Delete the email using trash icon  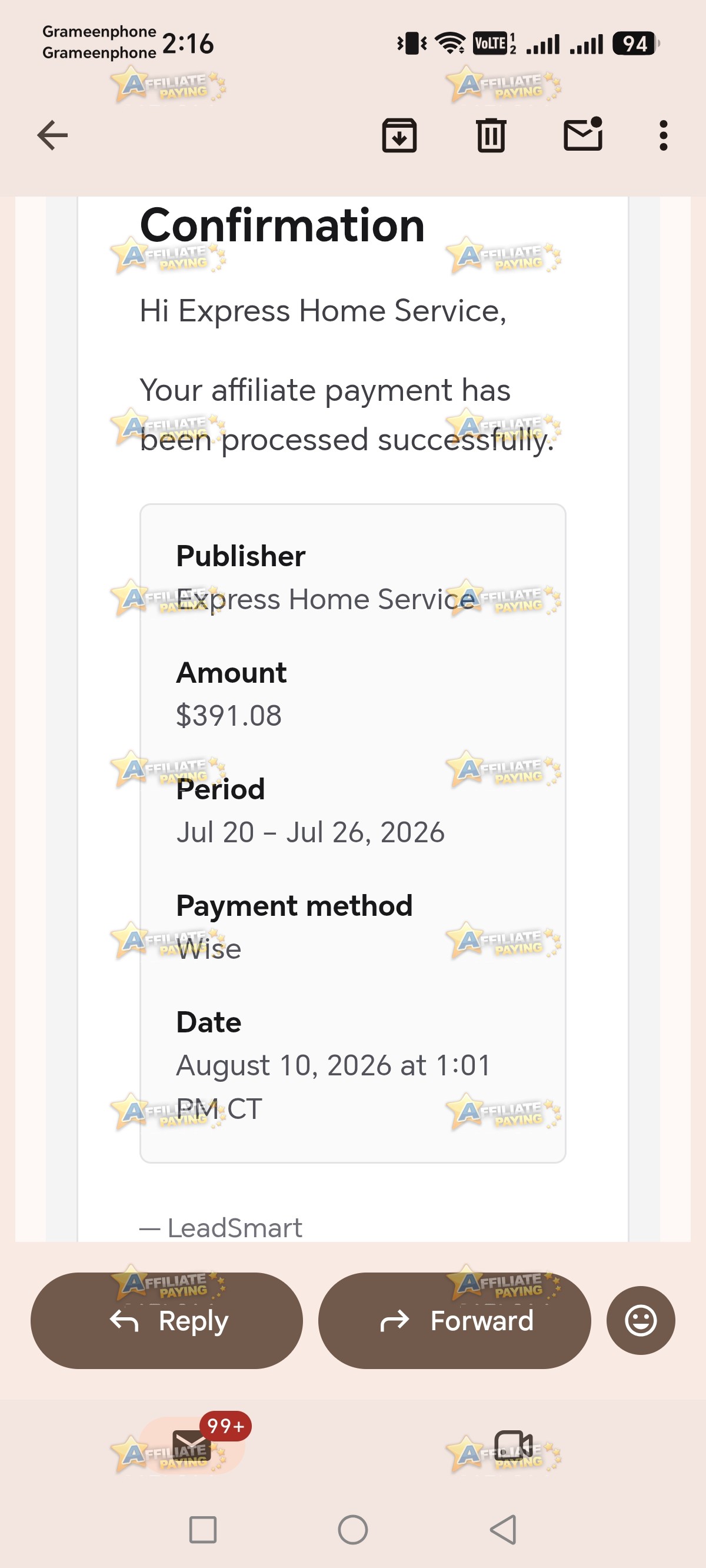(x=491, y=135)
